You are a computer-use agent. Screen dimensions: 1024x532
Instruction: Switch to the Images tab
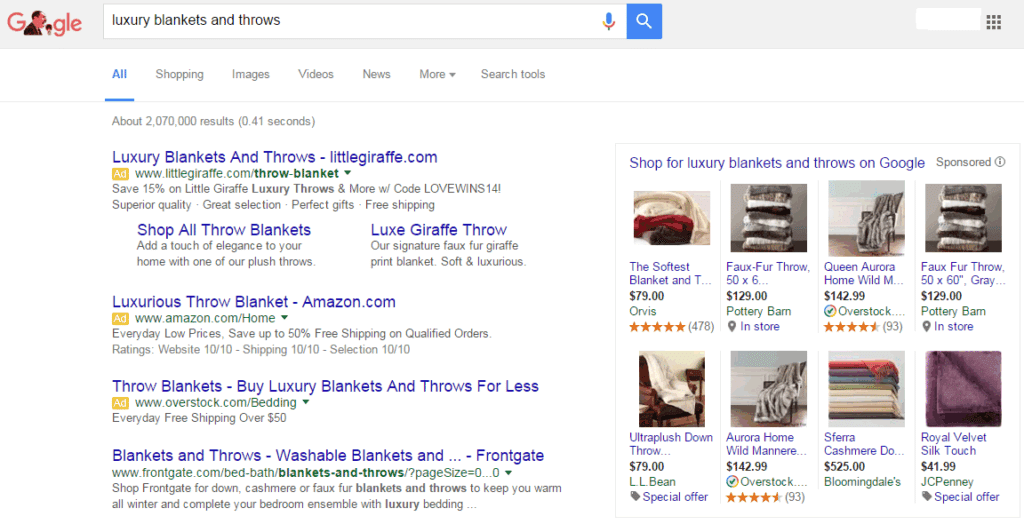coord(250,74)
